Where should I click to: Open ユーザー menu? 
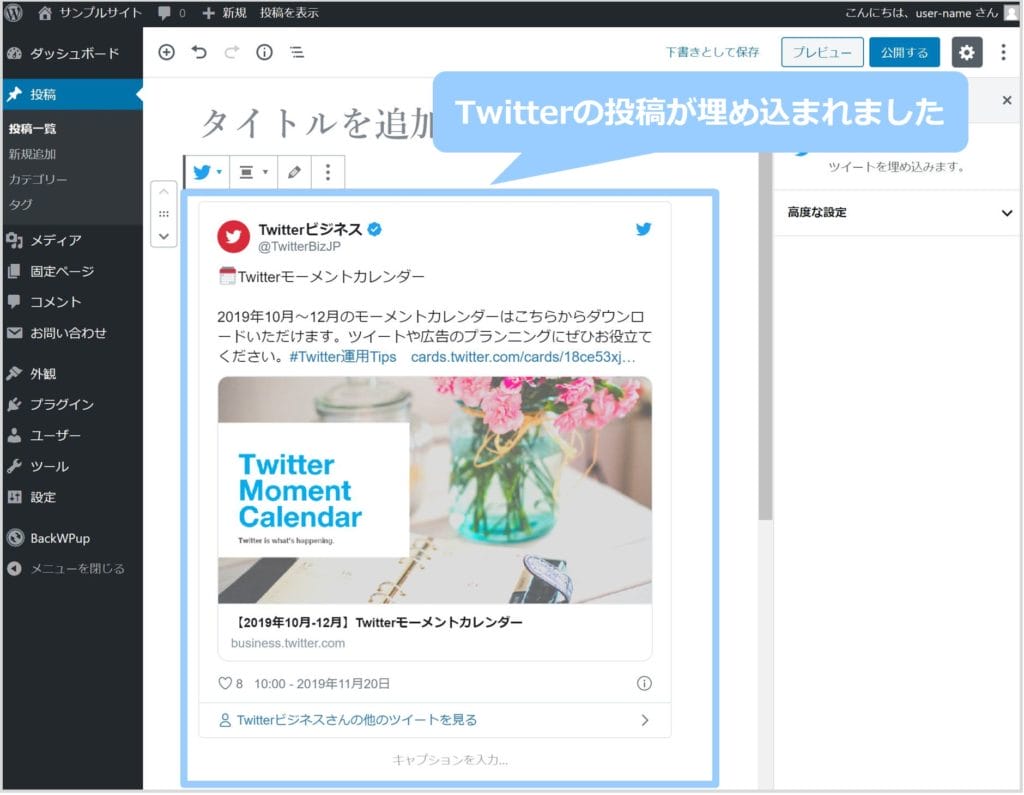pos(72,435)
